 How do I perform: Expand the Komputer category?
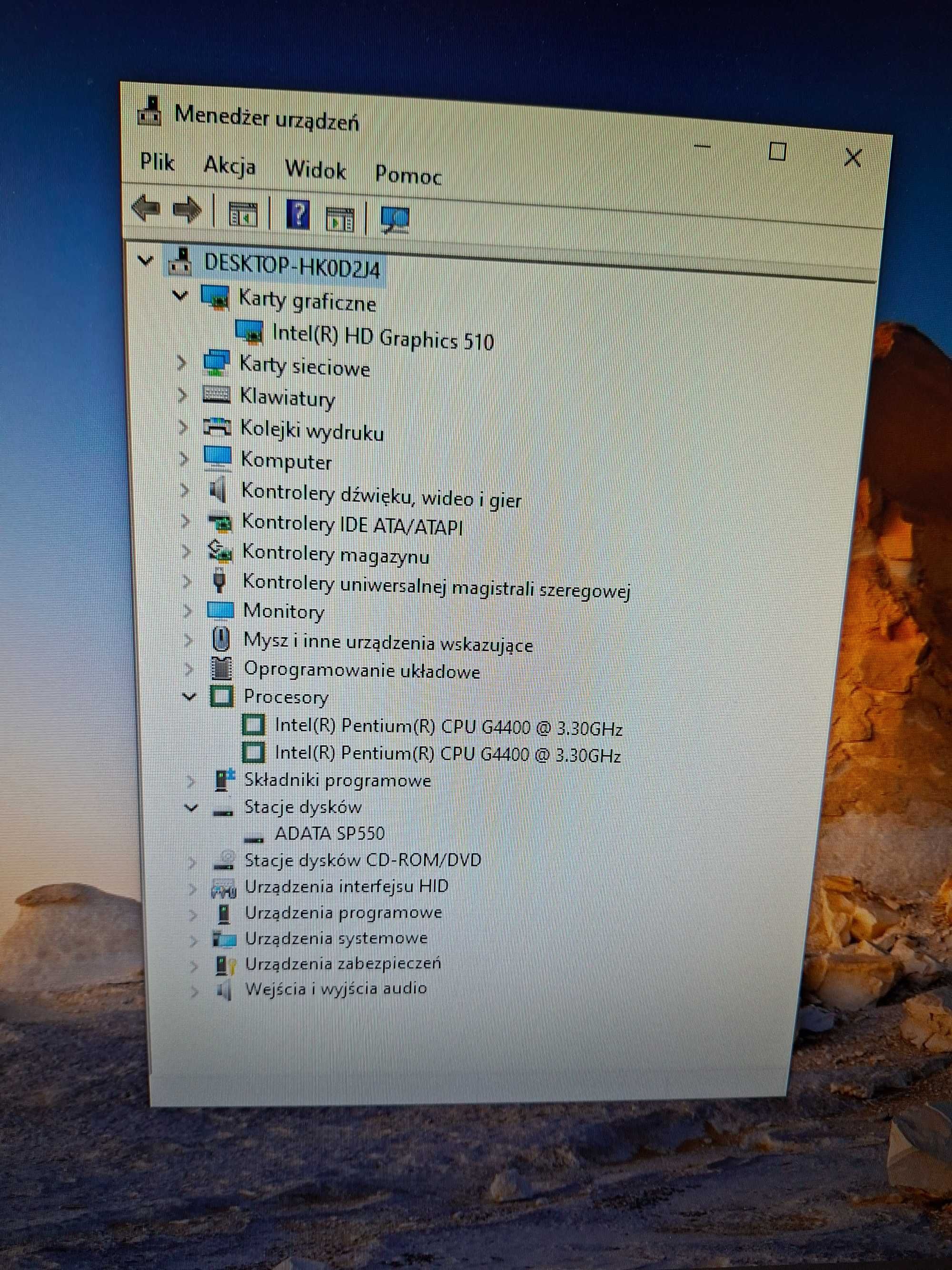(184, 458)
